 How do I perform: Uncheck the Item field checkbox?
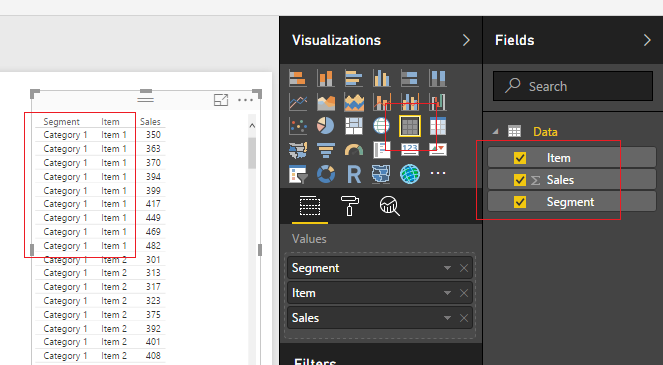click(x=520, y=158)
